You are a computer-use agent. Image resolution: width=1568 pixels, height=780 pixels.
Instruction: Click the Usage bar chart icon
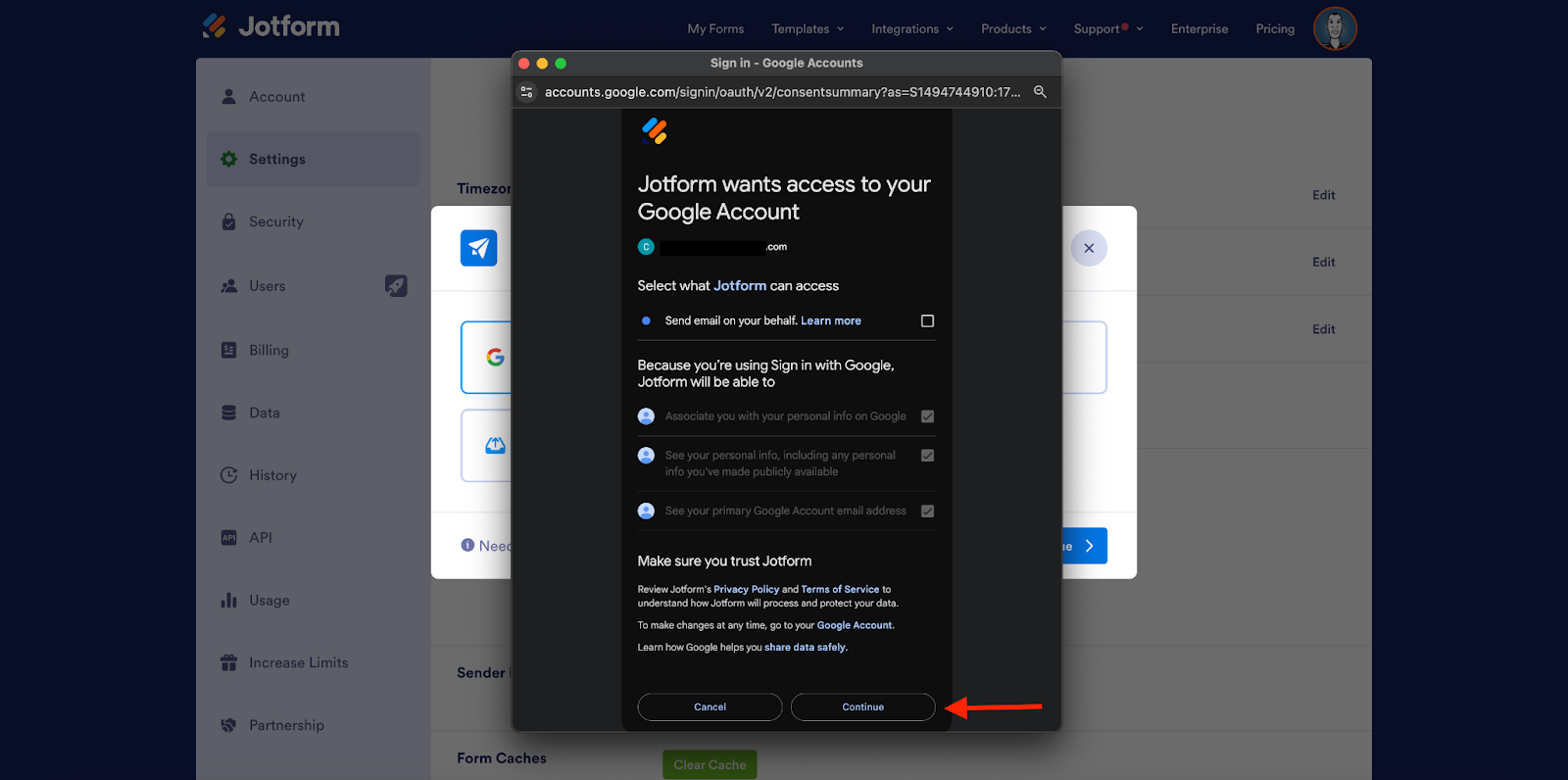[228, 600]
